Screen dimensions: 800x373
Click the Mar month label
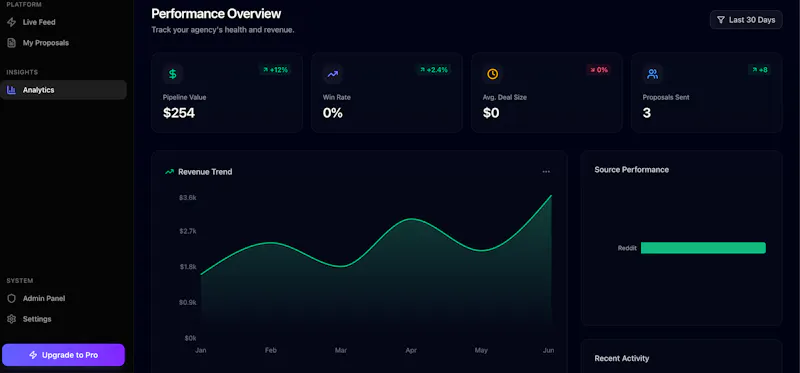pos(341,351)
